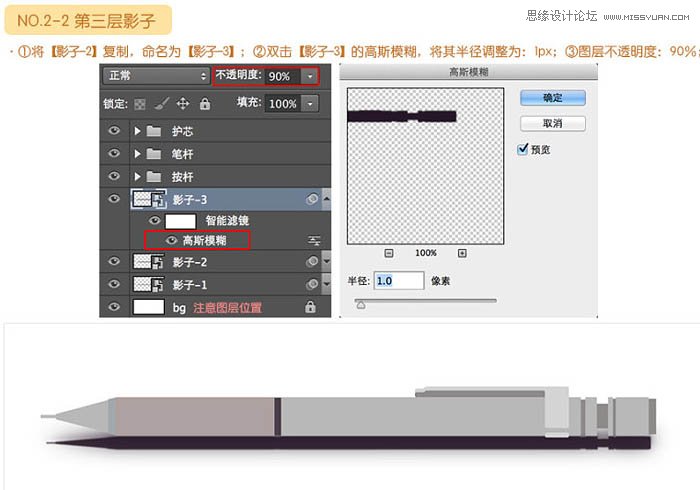This screenshot has width=700, height=490.
Task: Select the 影子-1 layer name
Action: tap(190, 285)
